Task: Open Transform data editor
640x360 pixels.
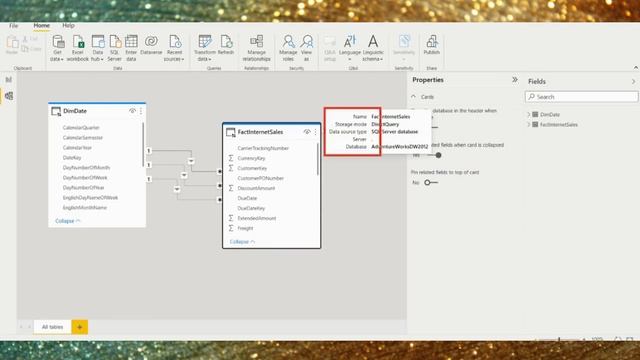Action: (x=204, y=48)
